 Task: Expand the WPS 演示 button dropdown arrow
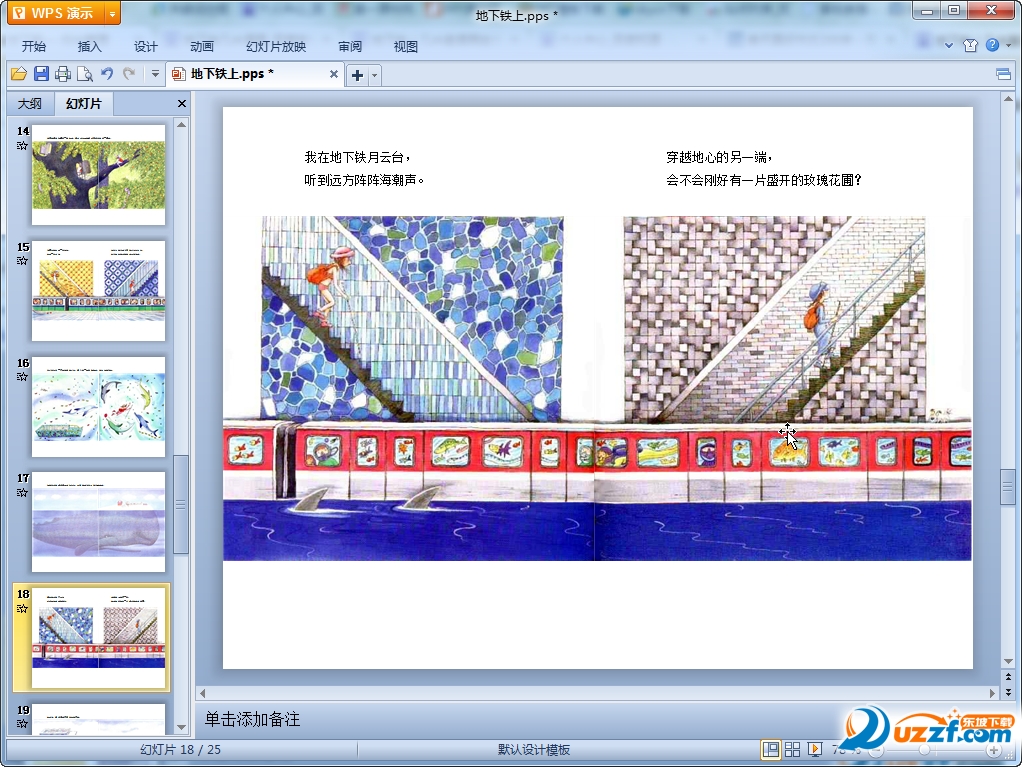pyautogui.click(x=112, y=13)
